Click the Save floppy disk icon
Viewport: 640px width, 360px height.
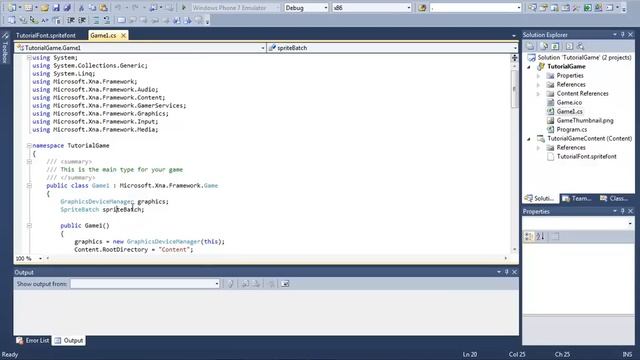pyautogui.click(x=56, y=8)
